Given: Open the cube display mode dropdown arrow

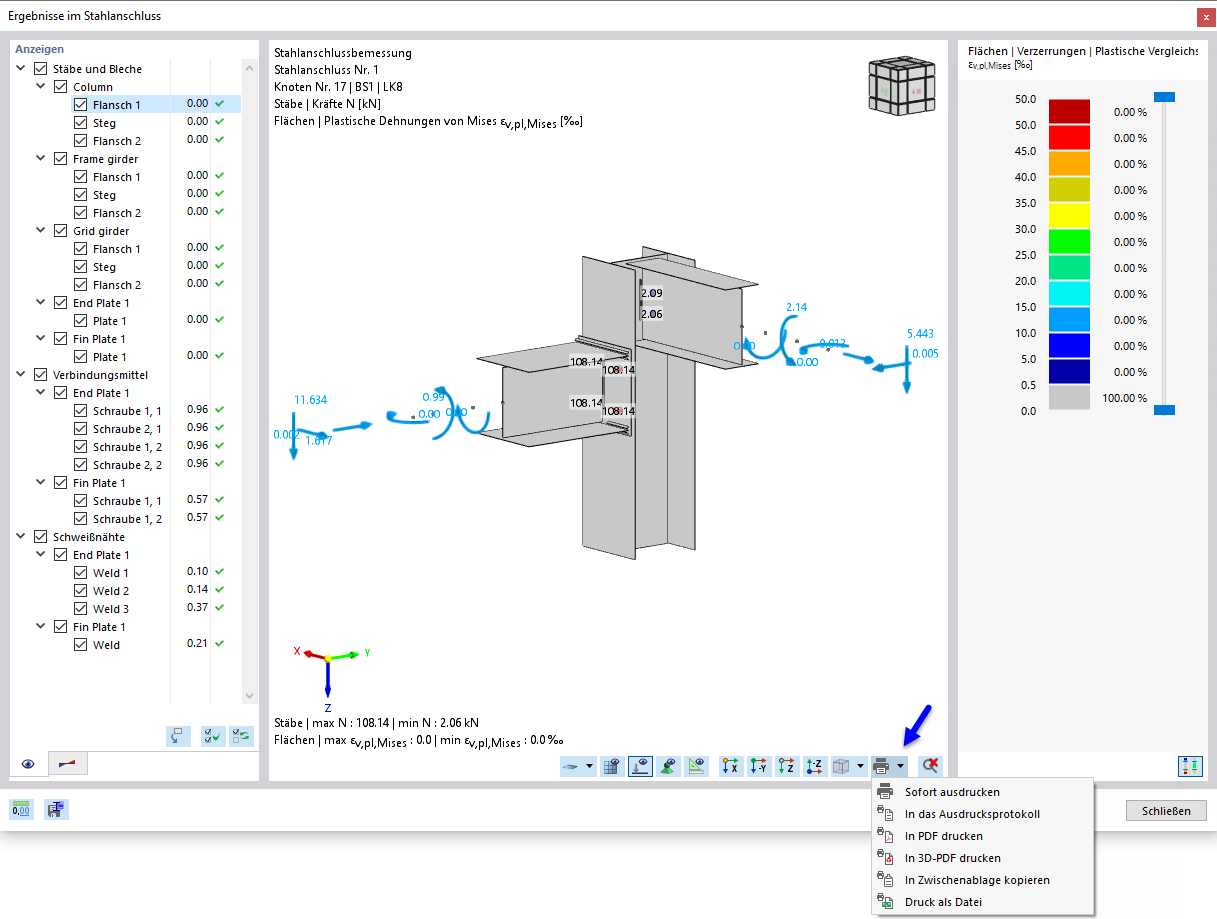Looking at the screenshot, I should point(861,766).
